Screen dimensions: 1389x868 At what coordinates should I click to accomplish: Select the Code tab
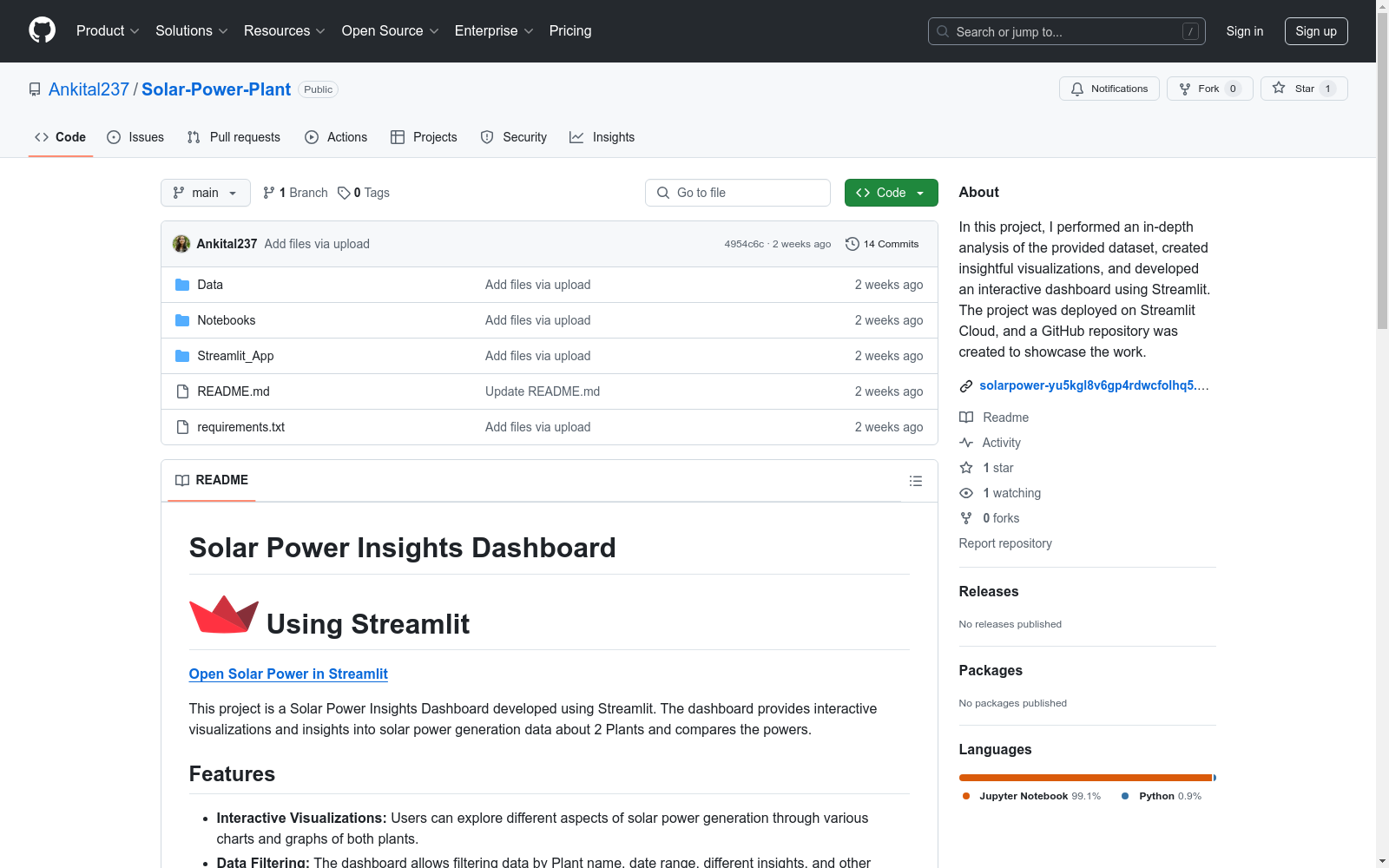[60, 137]
